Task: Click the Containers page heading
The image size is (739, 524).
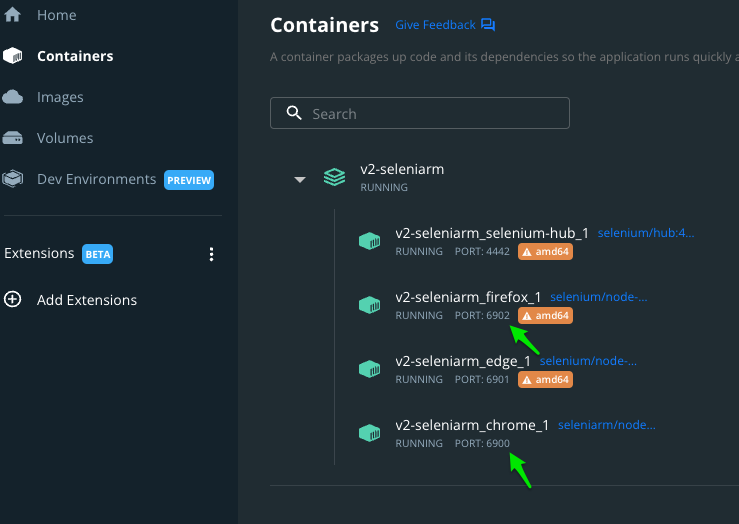Action: tap(324, 25)
